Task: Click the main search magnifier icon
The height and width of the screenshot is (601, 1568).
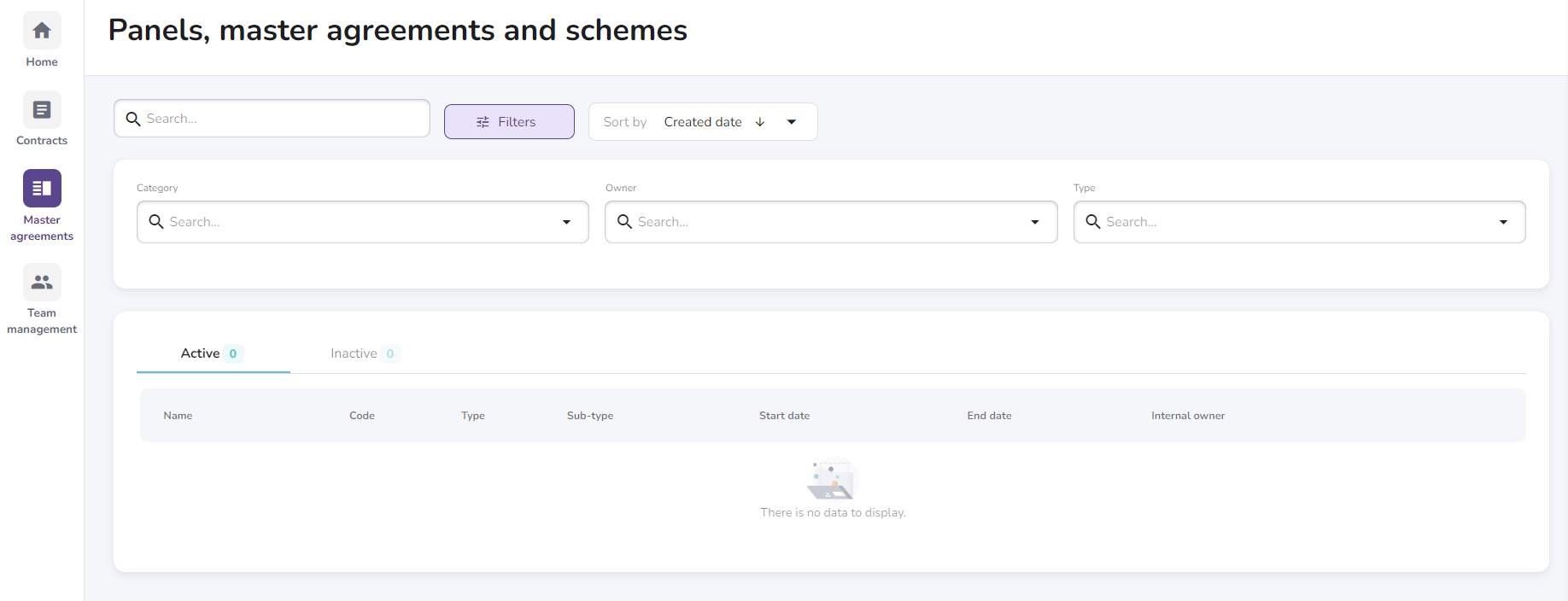Action: pos(133,119)
